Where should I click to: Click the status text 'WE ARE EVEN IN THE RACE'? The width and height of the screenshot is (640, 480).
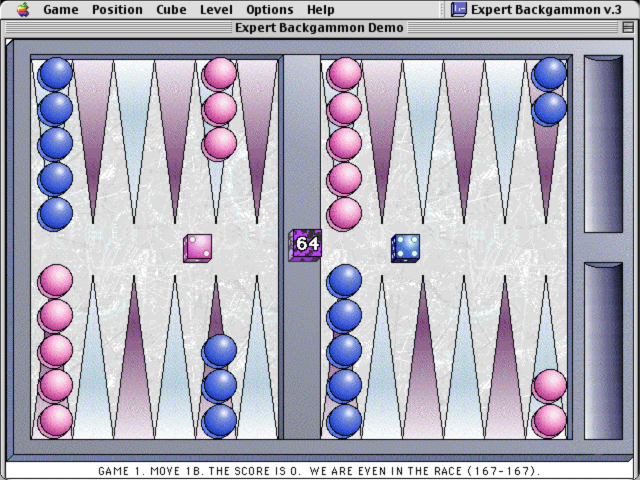(385, 471)
